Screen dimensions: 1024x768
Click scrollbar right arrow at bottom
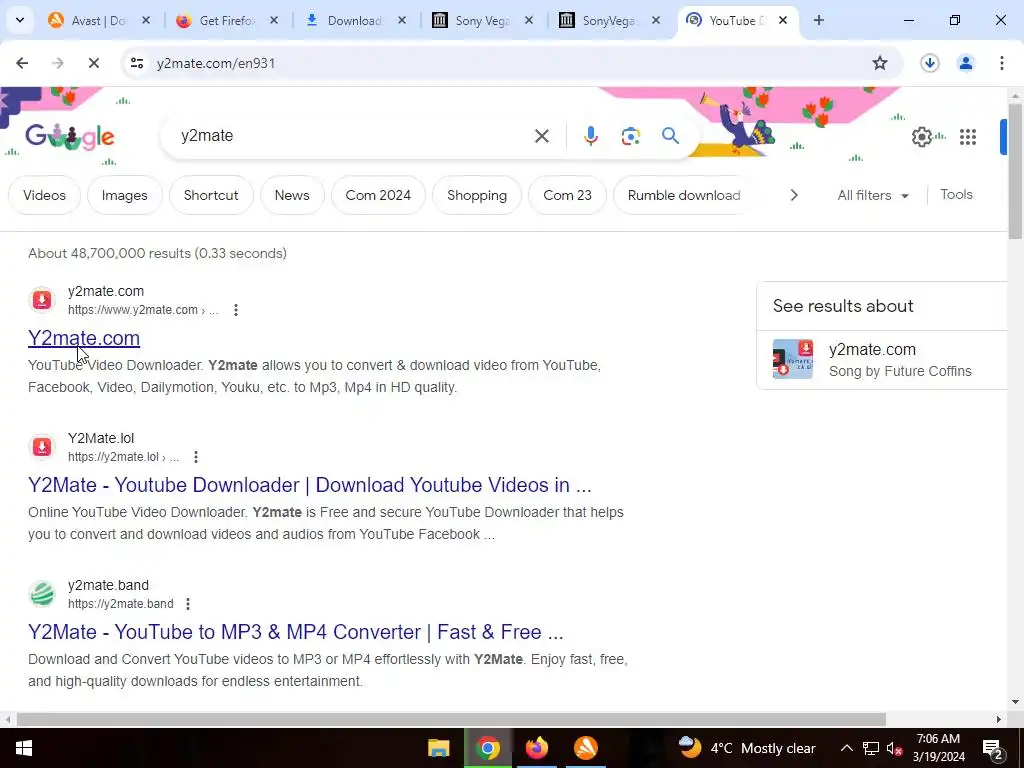click(999, 720)
